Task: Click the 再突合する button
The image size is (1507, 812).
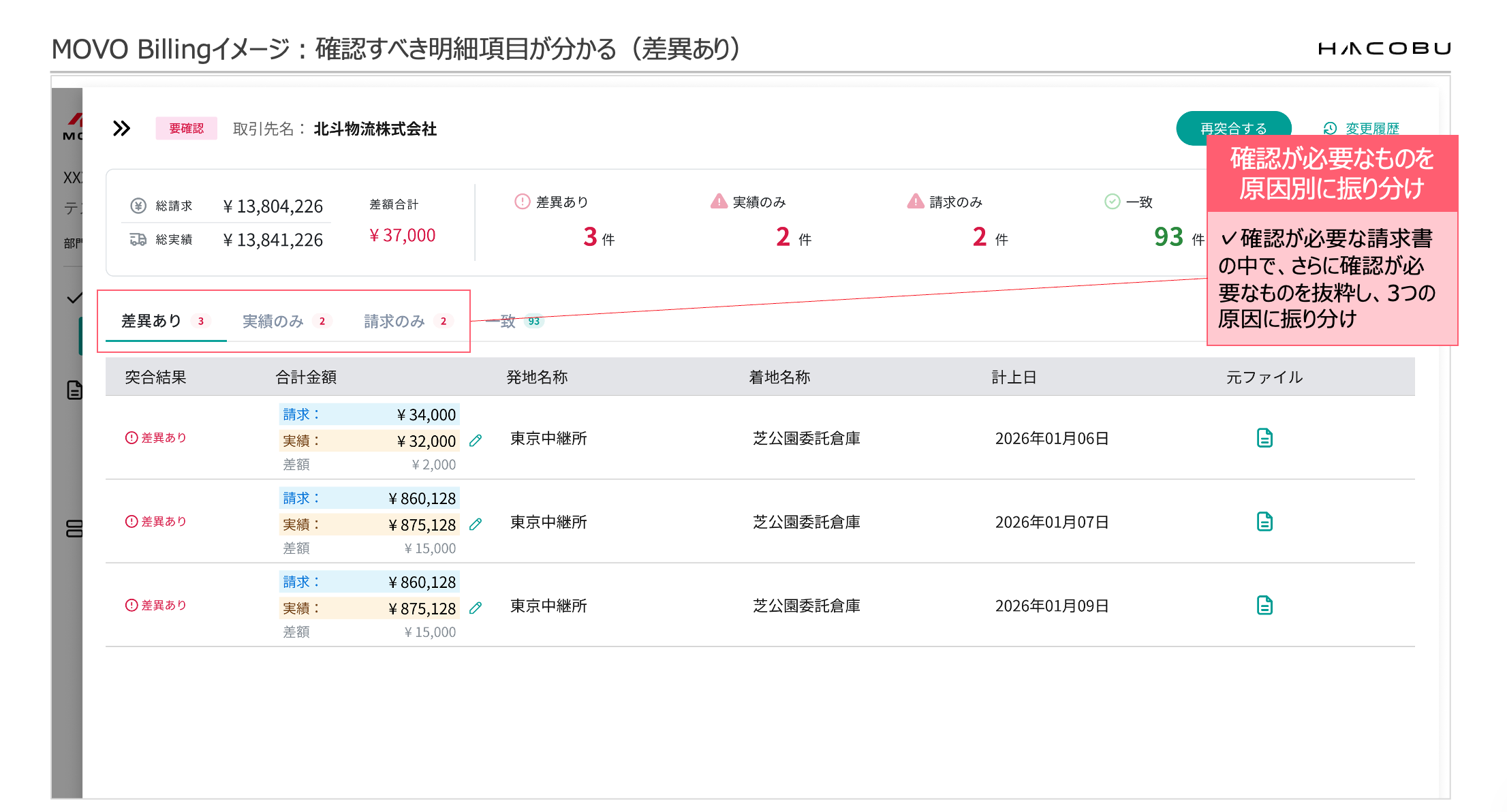Action: tap(1234, 128)
